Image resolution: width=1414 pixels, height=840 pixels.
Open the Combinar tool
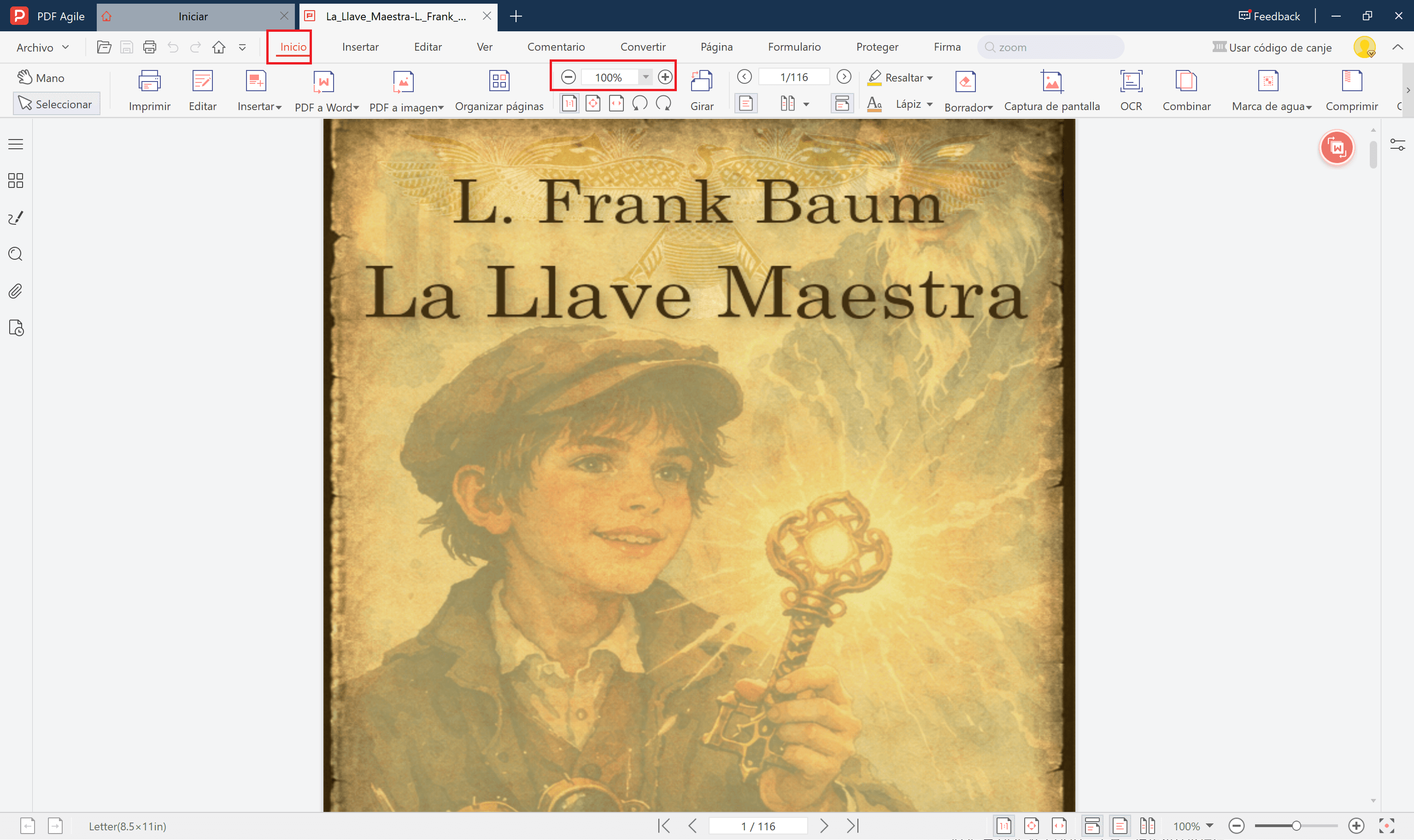[1187, 89]
